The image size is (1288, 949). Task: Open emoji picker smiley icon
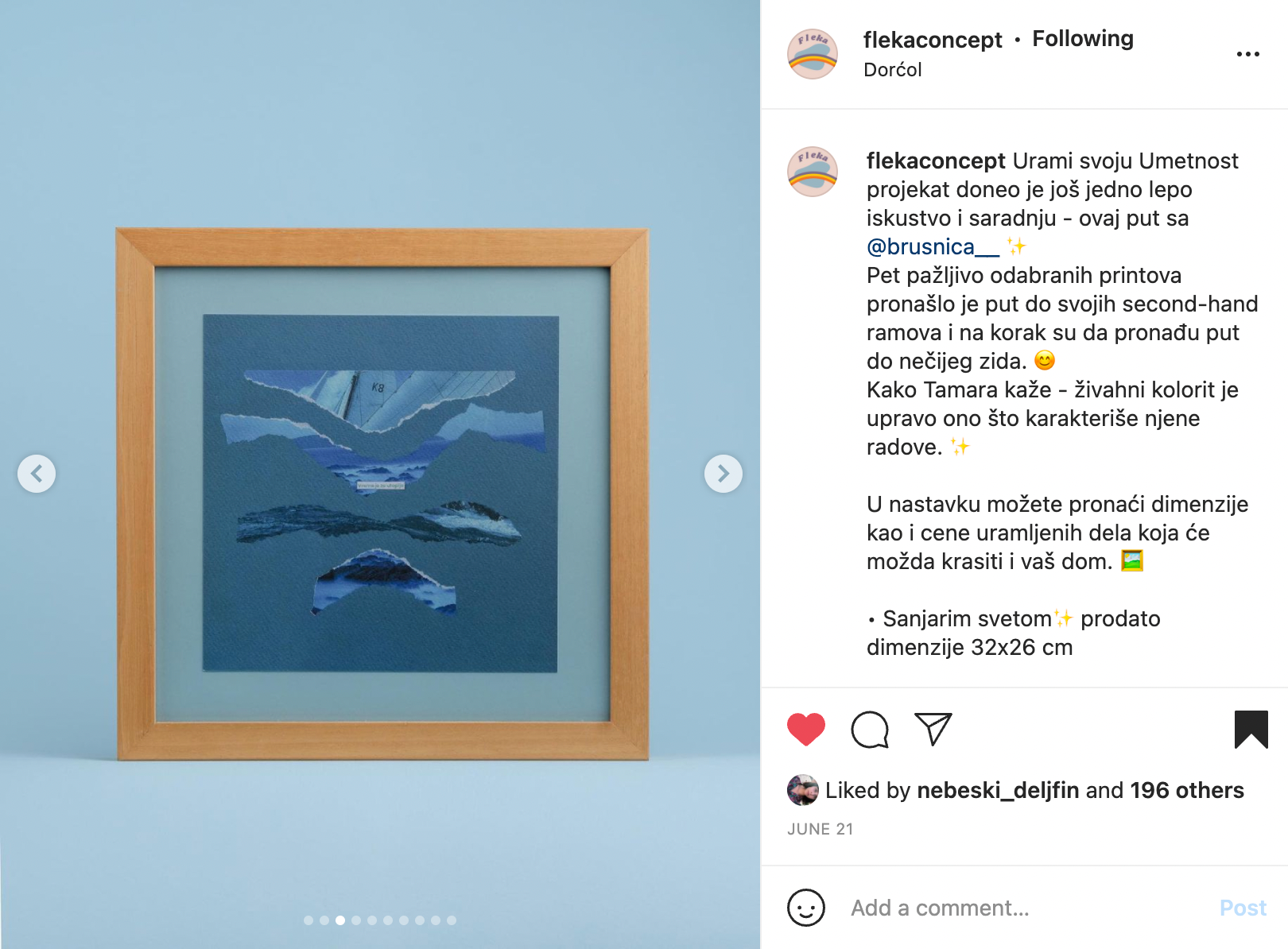pos(805,908)
